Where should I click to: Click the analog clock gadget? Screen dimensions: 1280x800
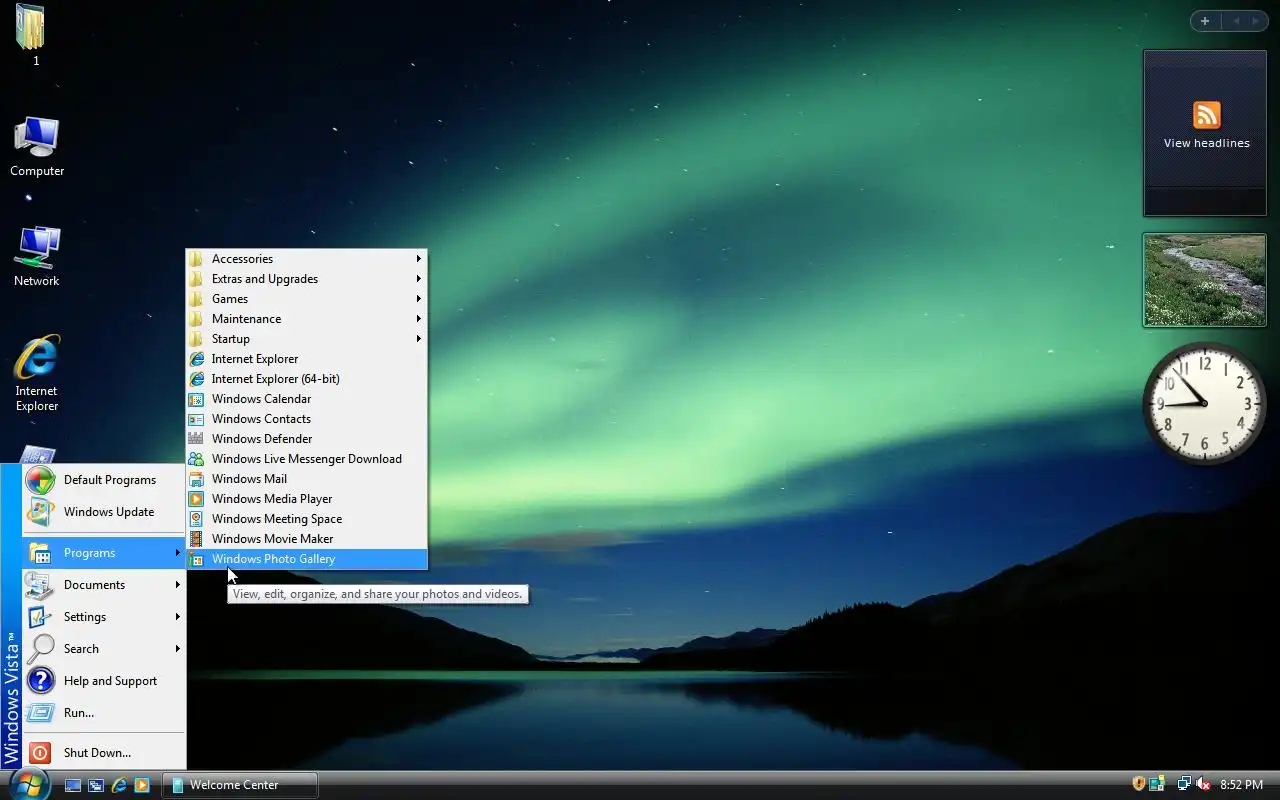pyautogui.click(x=1204, y=403)
